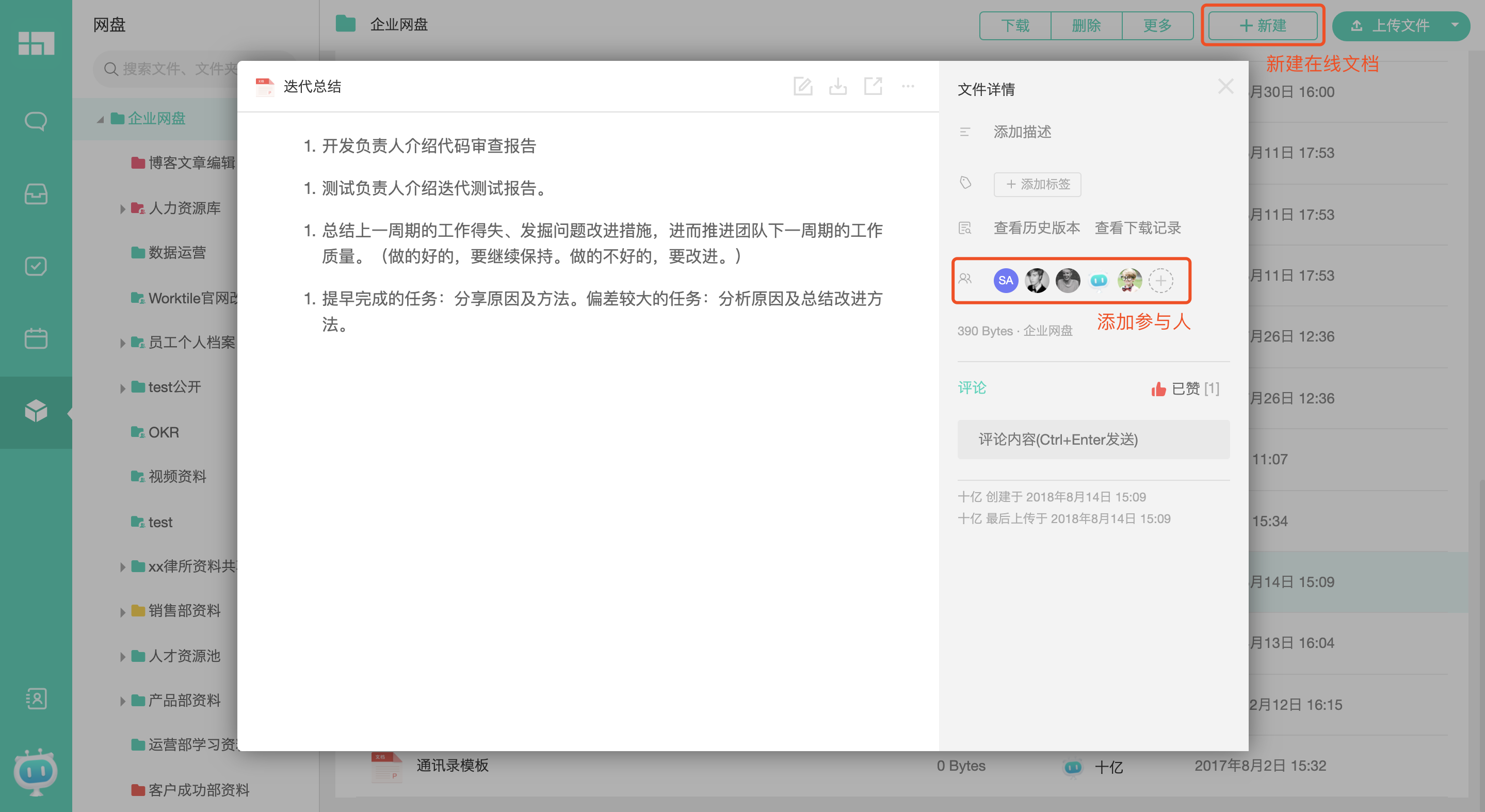Click the add participant plus circle
The width and height of the screenshot is (1485, 812).
coord(1160,281)
